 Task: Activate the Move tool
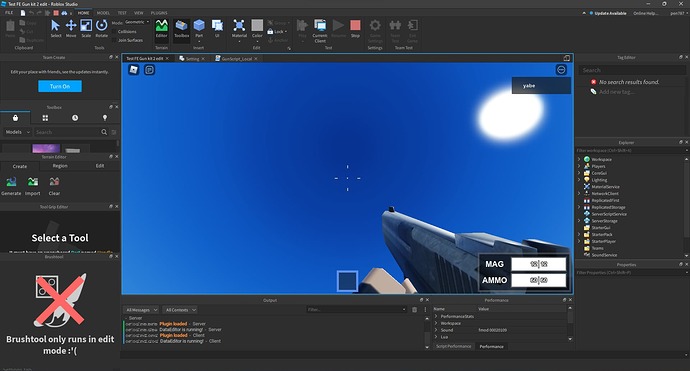pyautogui.click(x=71, y=28)
